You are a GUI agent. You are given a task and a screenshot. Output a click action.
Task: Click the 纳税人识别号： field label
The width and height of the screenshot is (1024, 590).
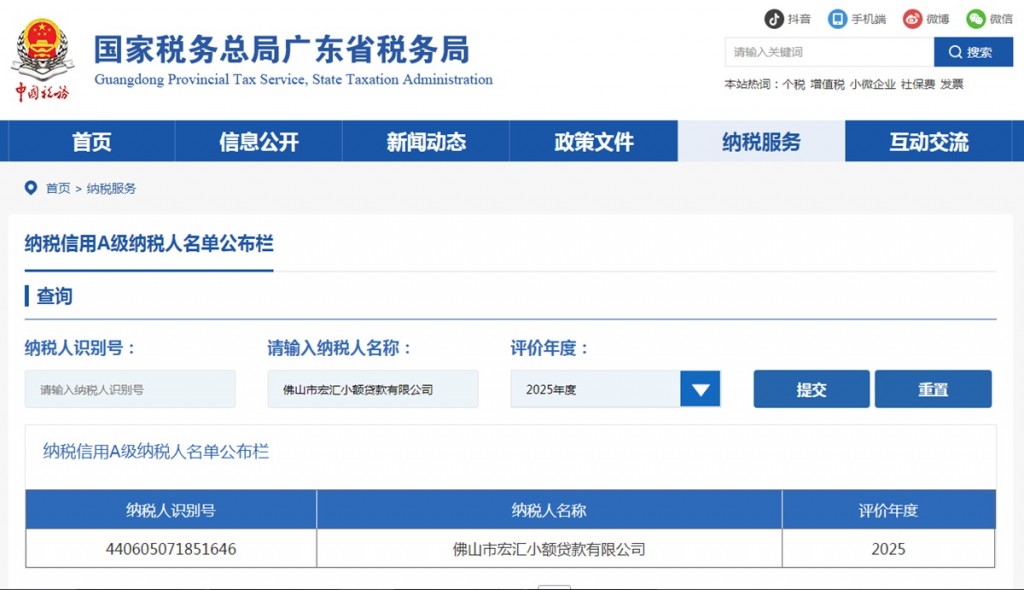pos(79,348)
